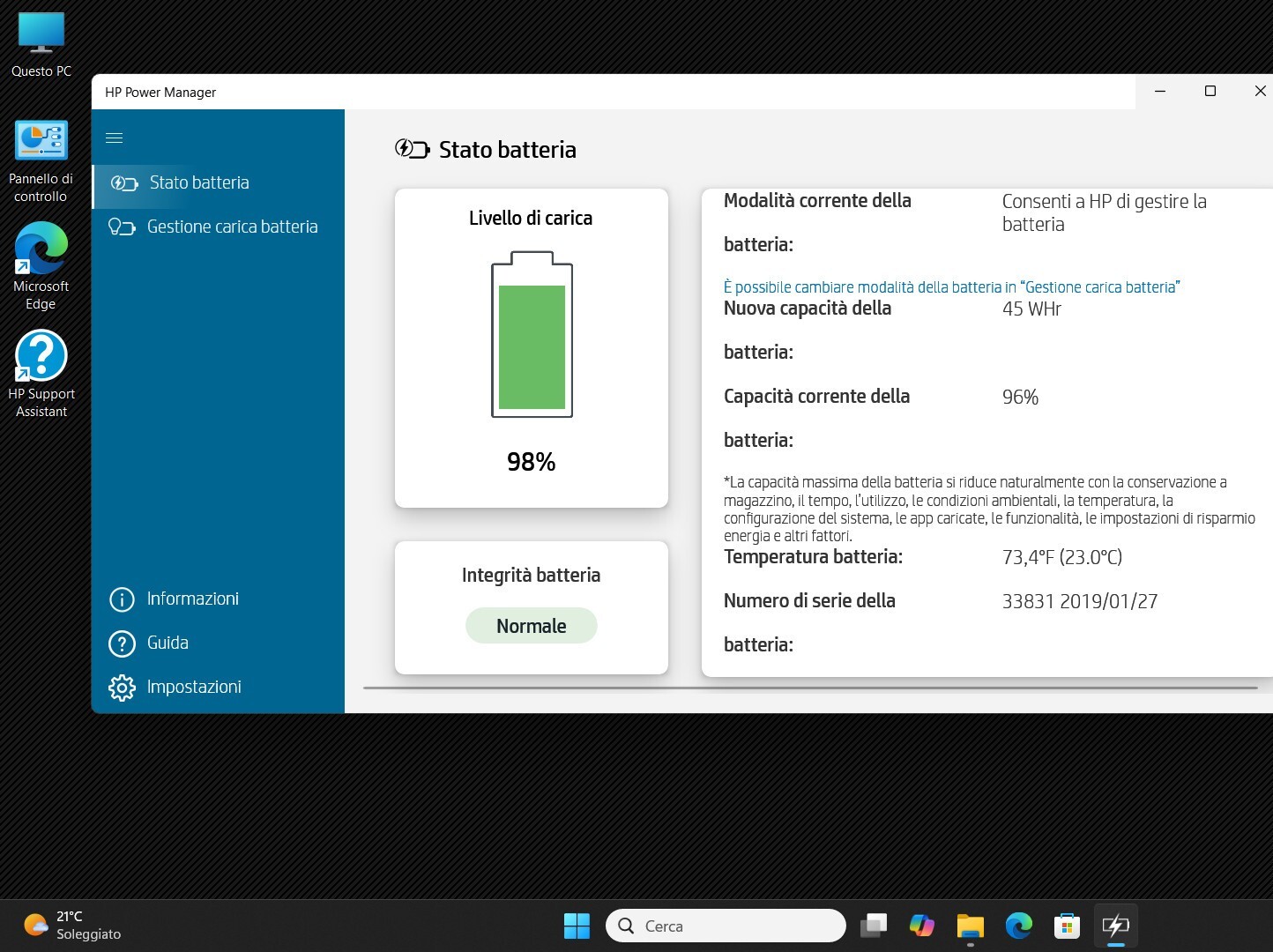Open the Informazioni page
This screenshot has height=952, width=1273.
[x=219, y=599]
